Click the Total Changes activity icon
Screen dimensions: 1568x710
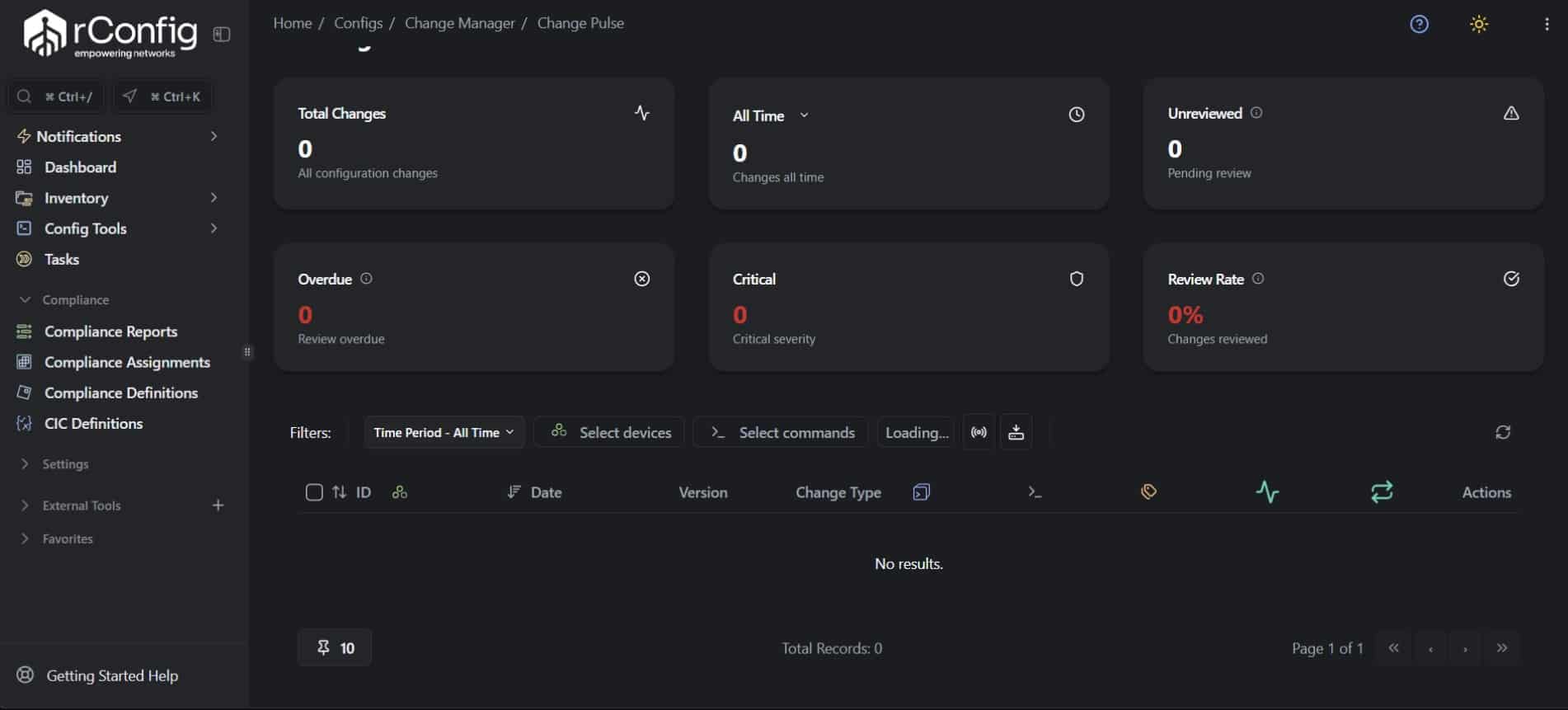(x=642, y=113)
